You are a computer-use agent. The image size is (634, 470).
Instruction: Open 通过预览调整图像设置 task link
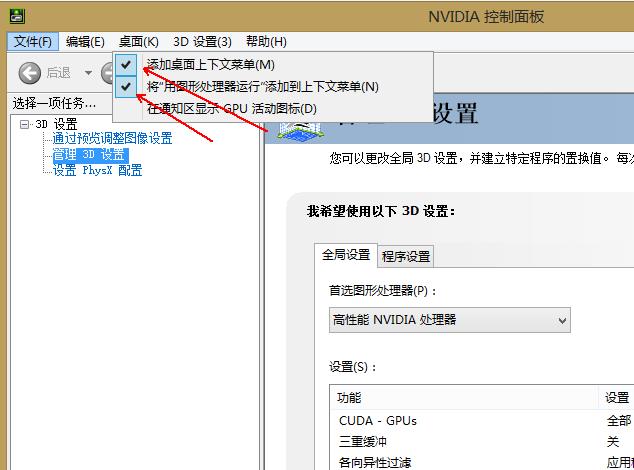click(x=112, y=139)
